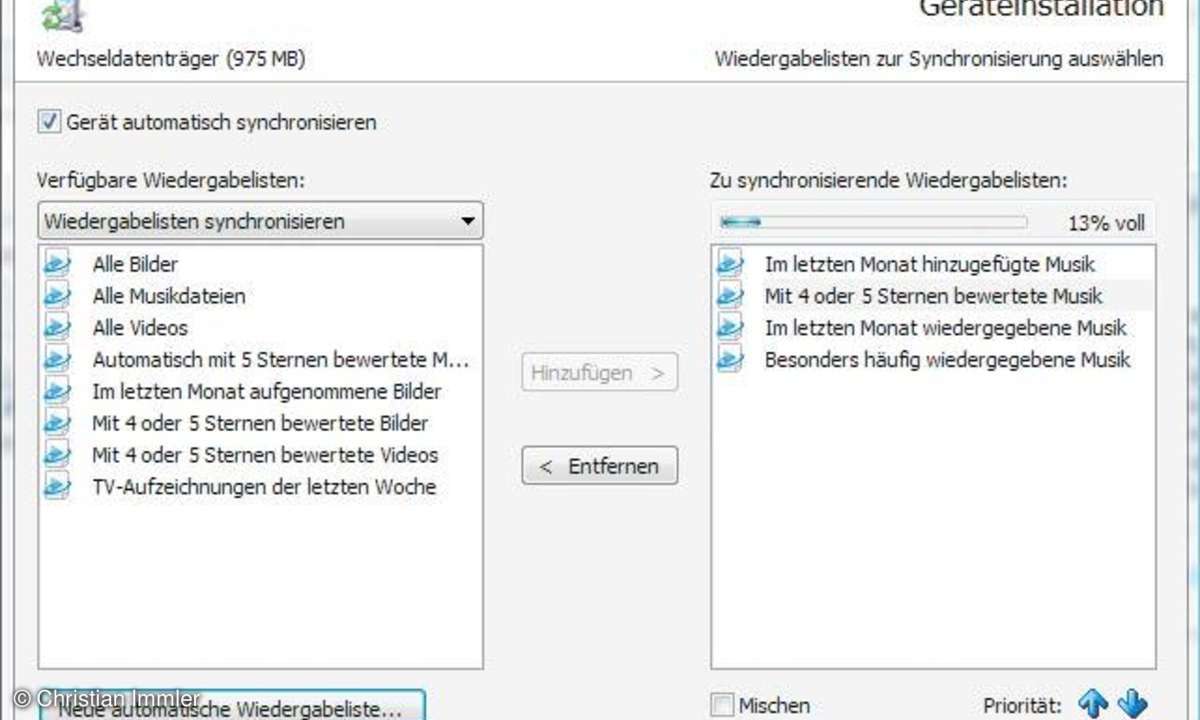Click icon beside Besonders häufig wiedergegebene Musik
Image resolution: width=1200 pixels, height=720 pixels.
730,359
